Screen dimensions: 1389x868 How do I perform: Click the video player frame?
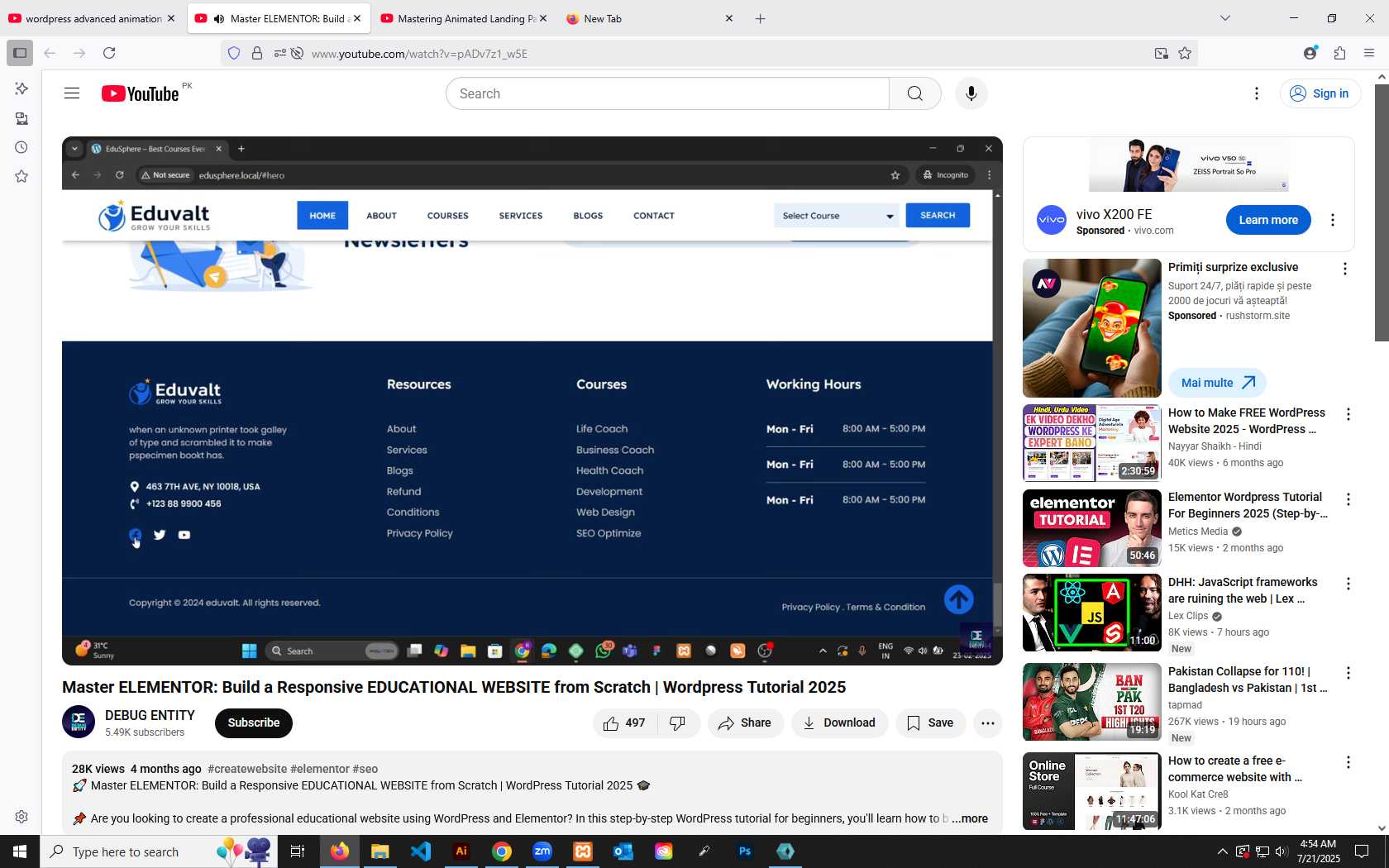click(x=532, y=401)
